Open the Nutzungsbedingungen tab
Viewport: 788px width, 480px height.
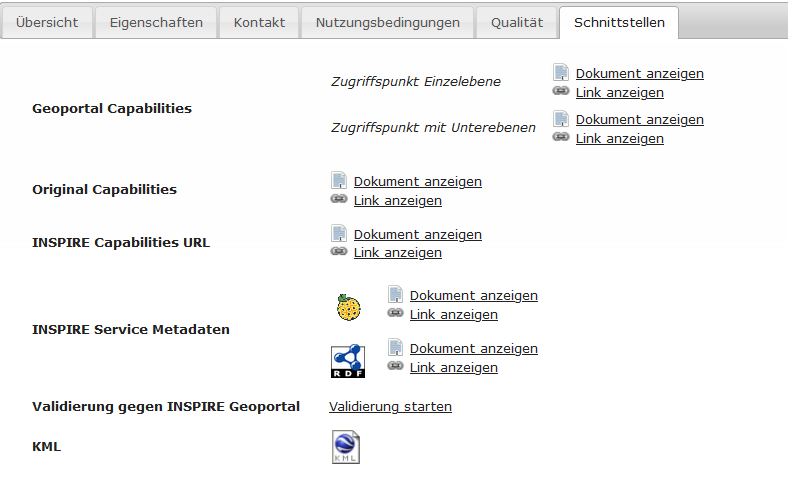387,23
